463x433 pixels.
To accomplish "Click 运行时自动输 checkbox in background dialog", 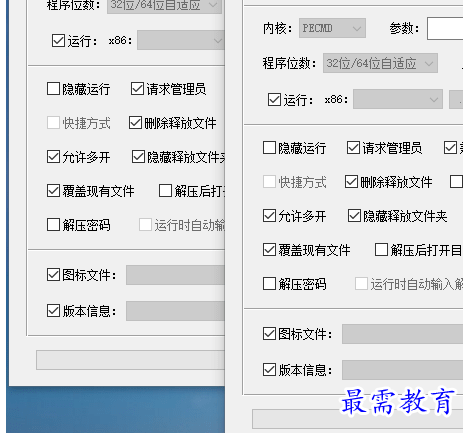I will point(145,225).
